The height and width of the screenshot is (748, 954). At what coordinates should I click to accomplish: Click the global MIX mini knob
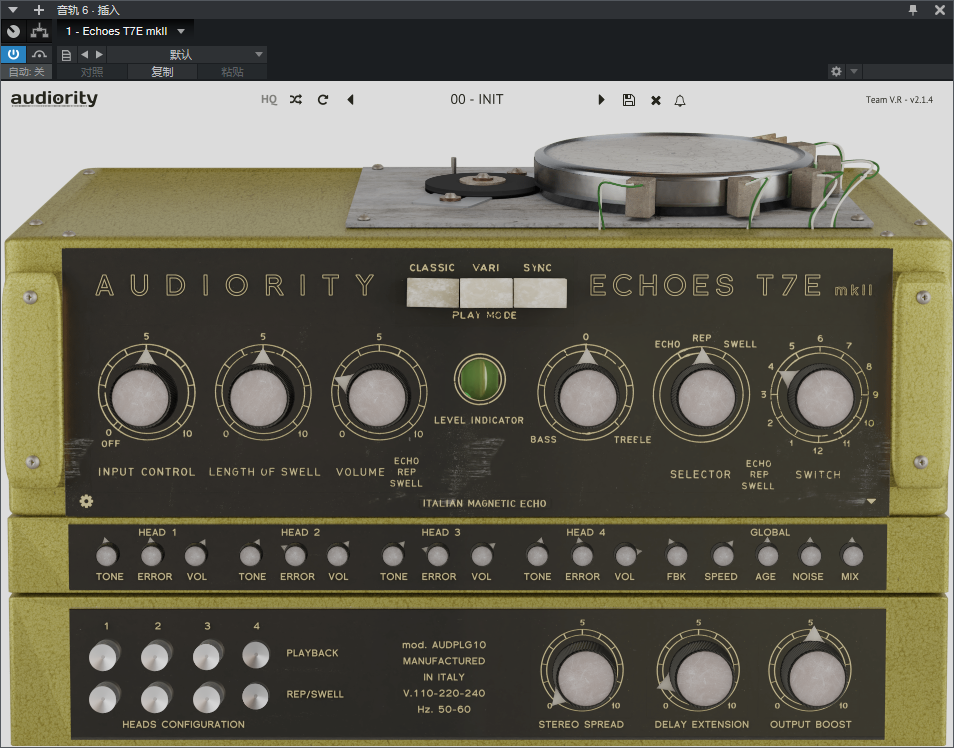coord(852,555)
